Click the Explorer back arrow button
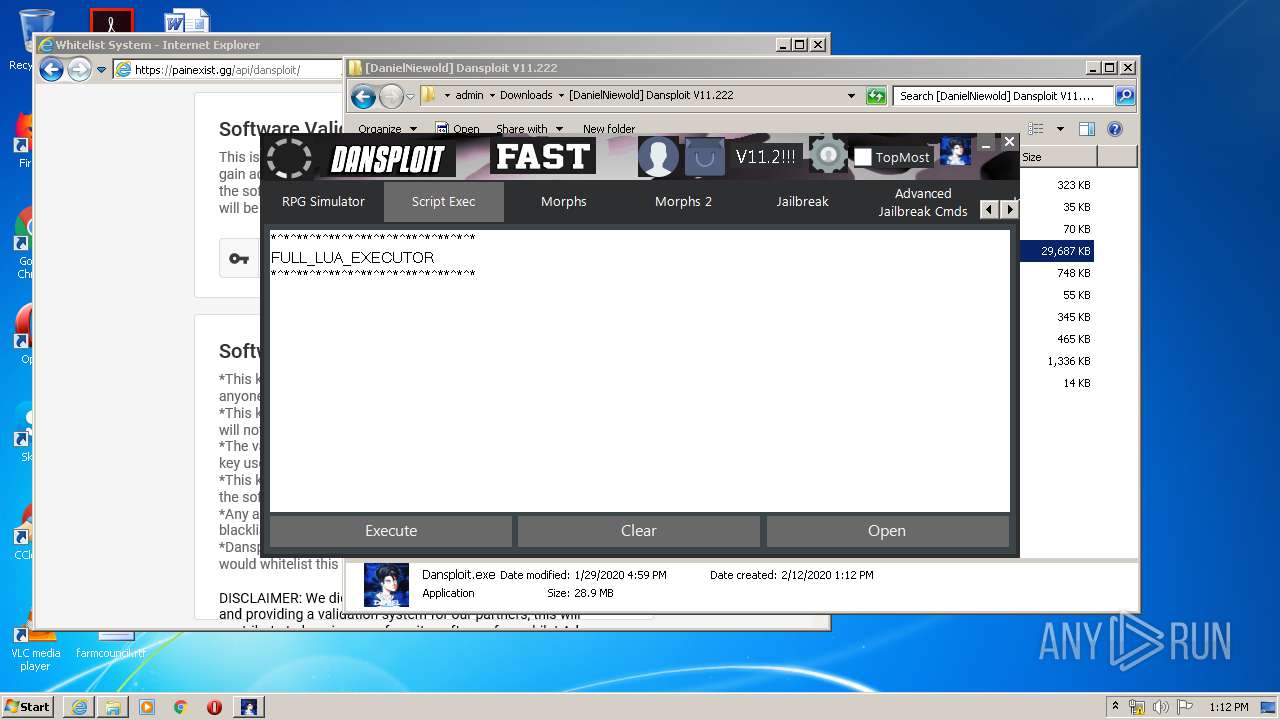Screen dimensions: 1280x720 [363, 96]
